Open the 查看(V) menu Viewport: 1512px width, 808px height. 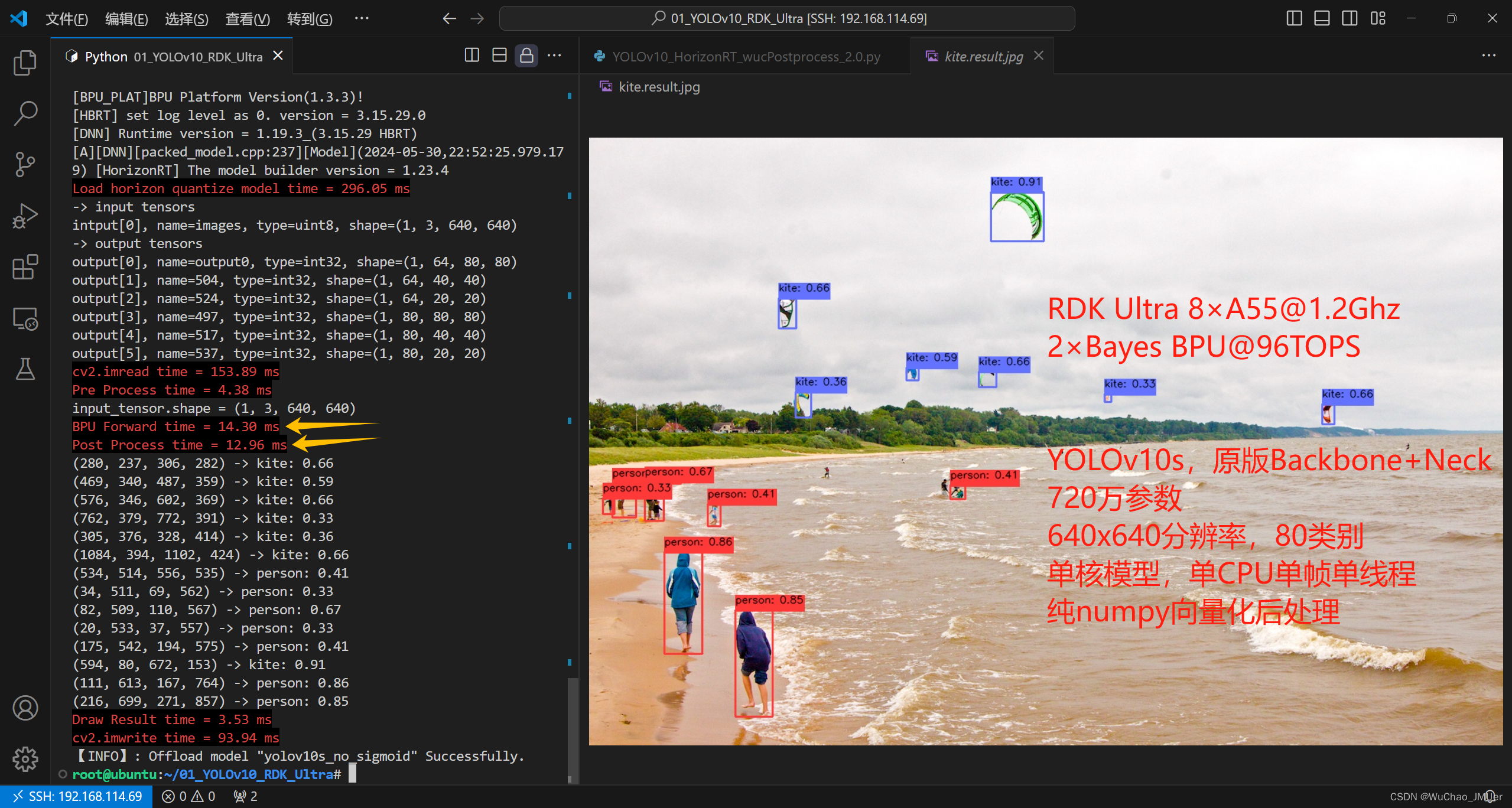(248, 19)
